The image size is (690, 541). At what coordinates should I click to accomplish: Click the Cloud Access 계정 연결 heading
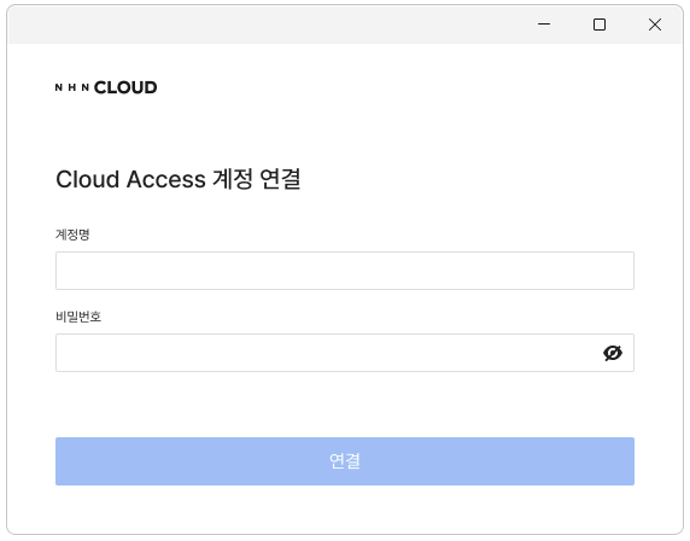(178, 179)
